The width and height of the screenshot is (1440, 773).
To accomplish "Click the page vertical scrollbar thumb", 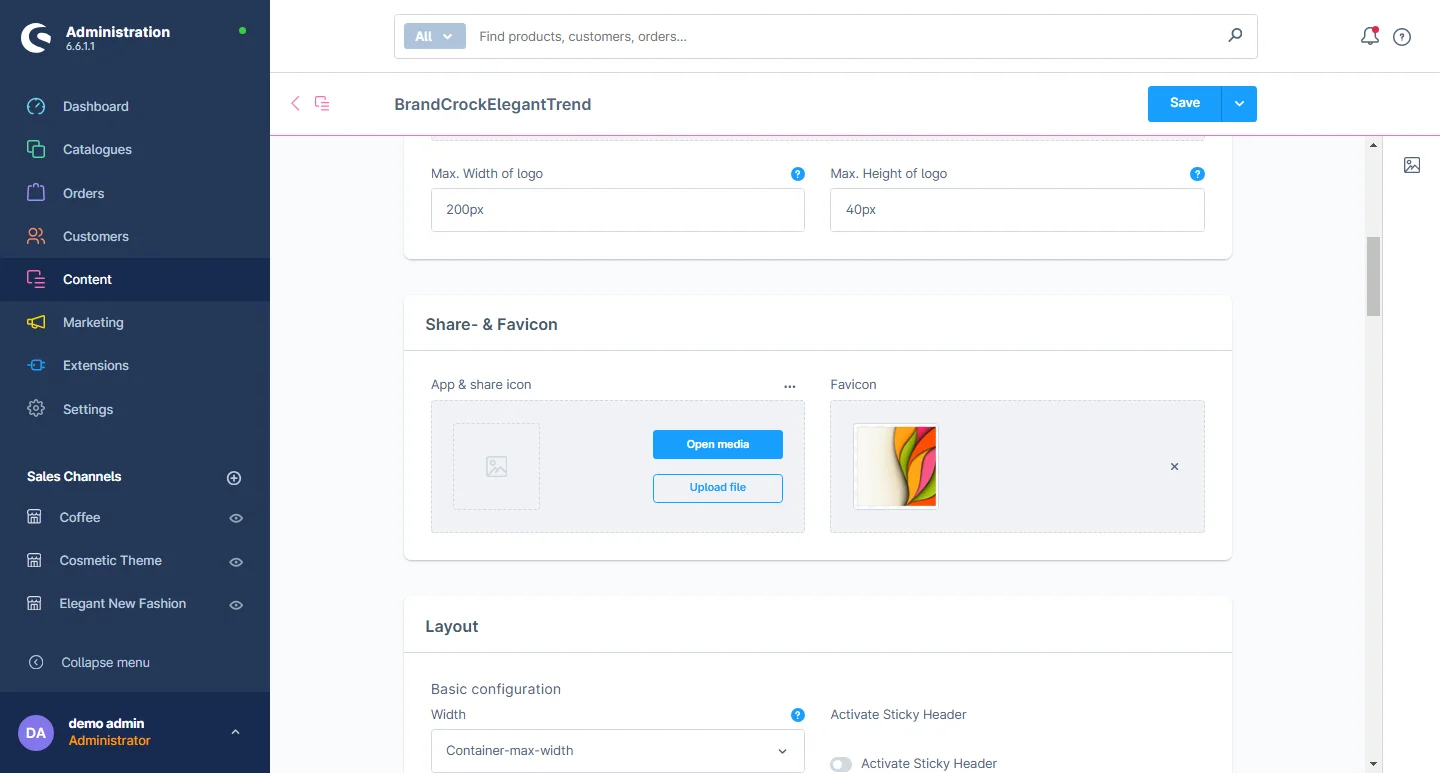I will click(1373, 276).
